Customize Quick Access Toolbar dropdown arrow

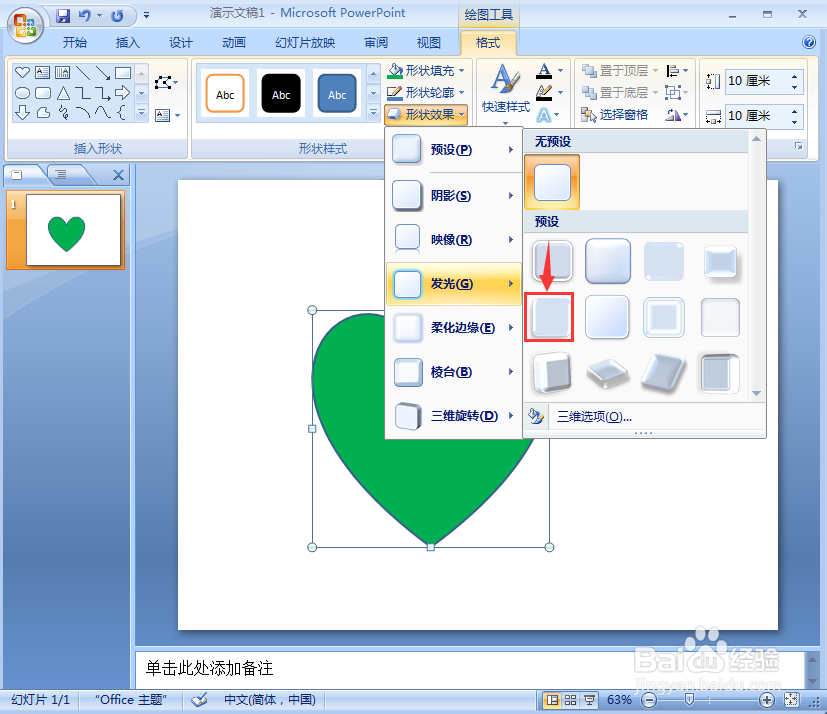147,16
